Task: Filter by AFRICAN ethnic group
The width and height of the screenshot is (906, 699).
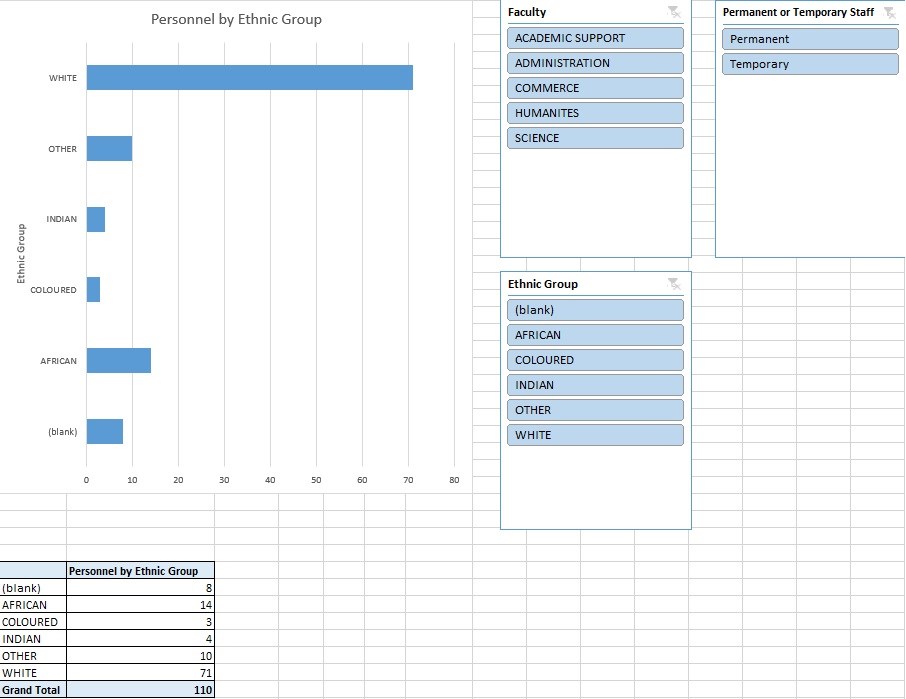Action: click(x=595, y=335)
